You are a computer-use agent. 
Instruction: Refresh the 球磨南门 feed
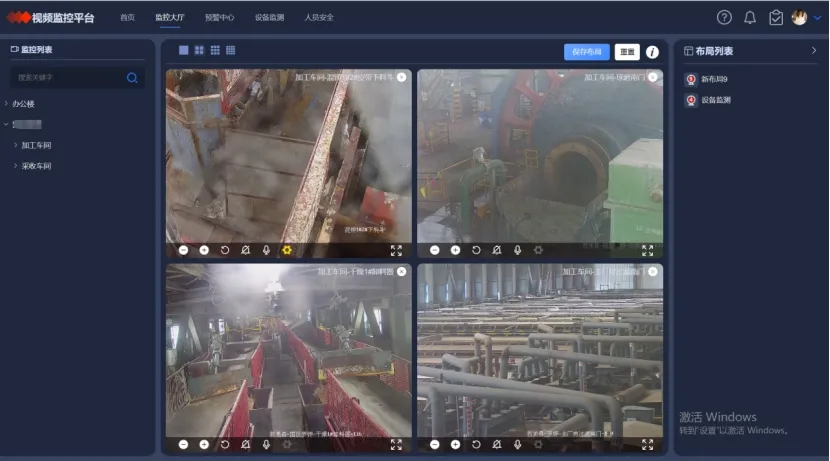point(476,250)
